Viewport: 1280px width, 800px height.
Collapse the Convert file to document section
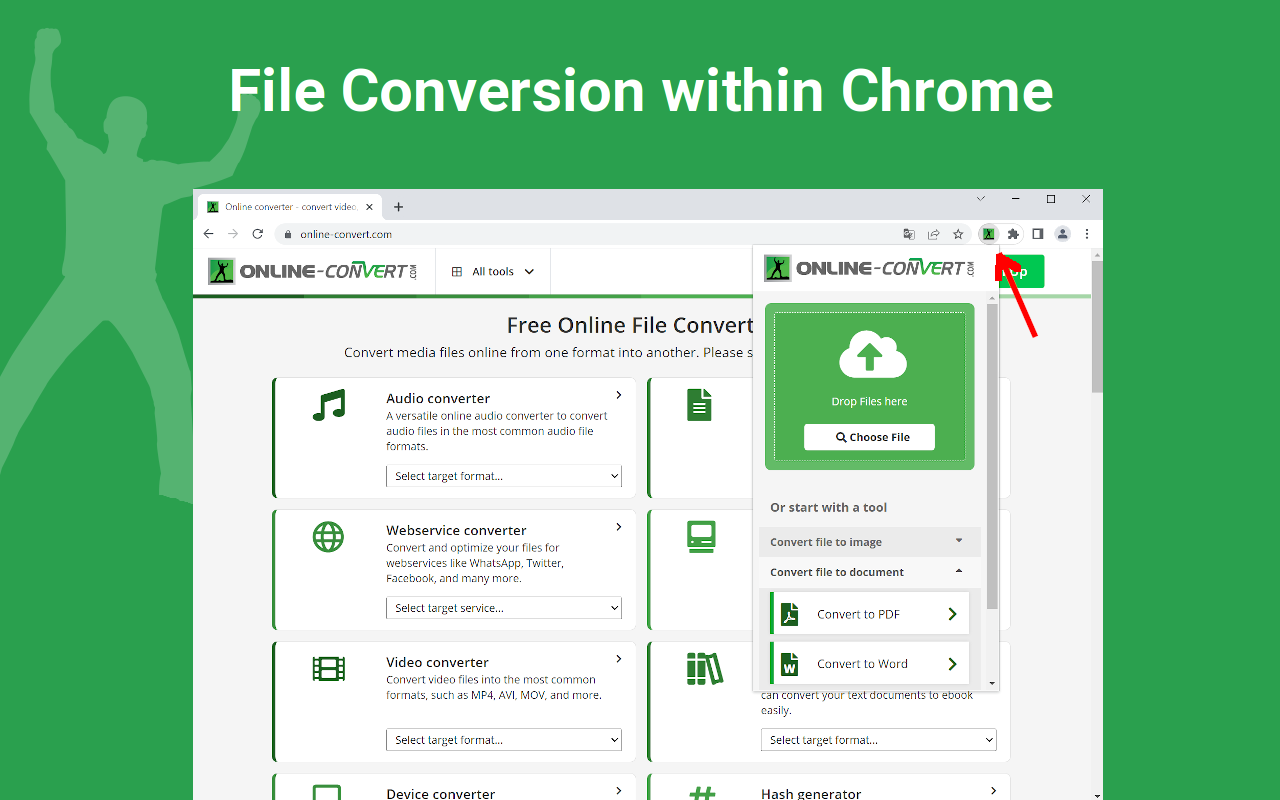(x=869, y=571)
